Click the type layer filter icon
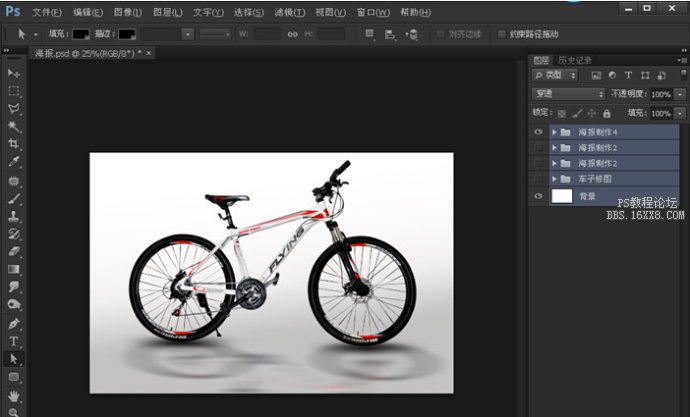690x417 pixels. click(x=628, y=75)
